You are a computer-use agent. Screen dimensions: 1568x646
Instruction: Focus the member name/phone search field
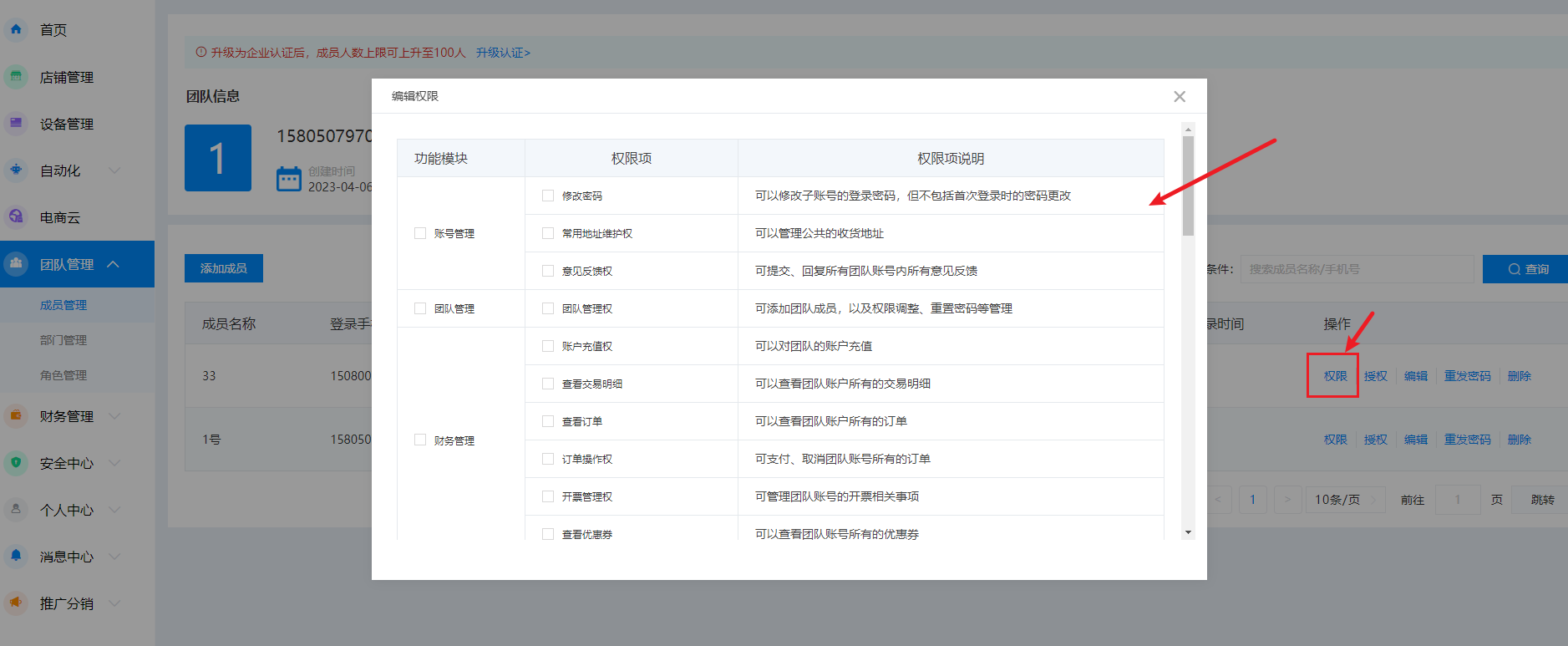tap(1357, 269)
